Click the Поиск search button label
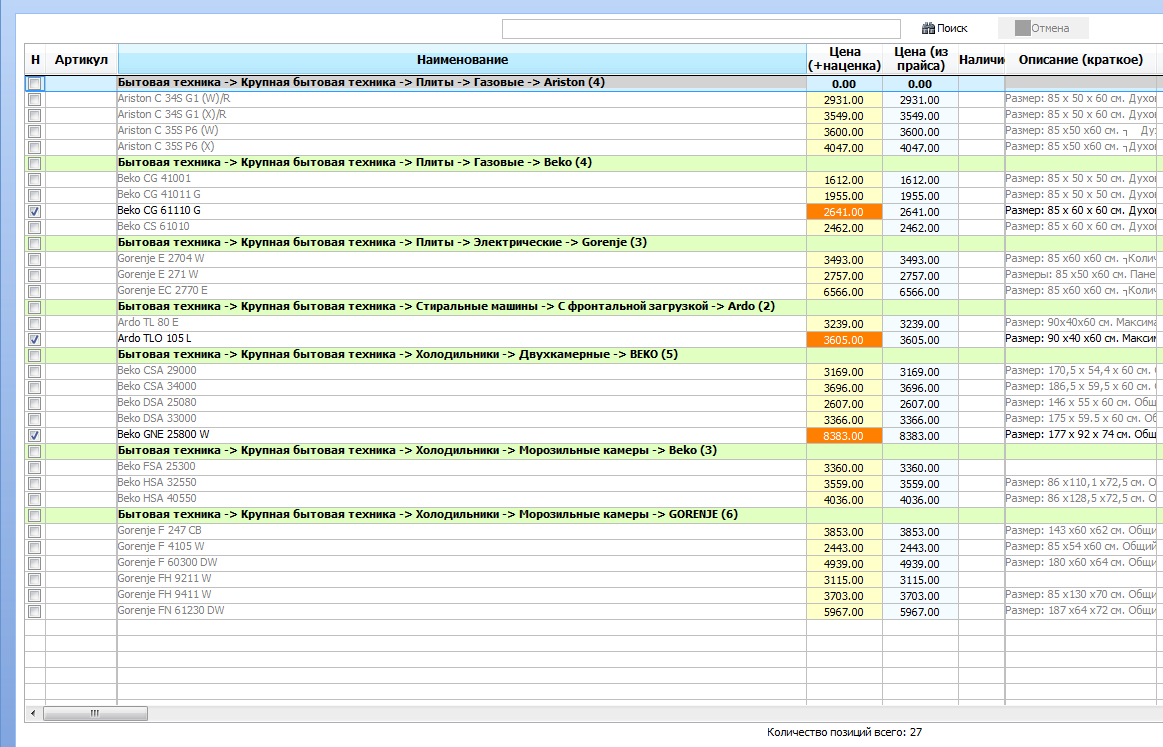 coord(952,28)
